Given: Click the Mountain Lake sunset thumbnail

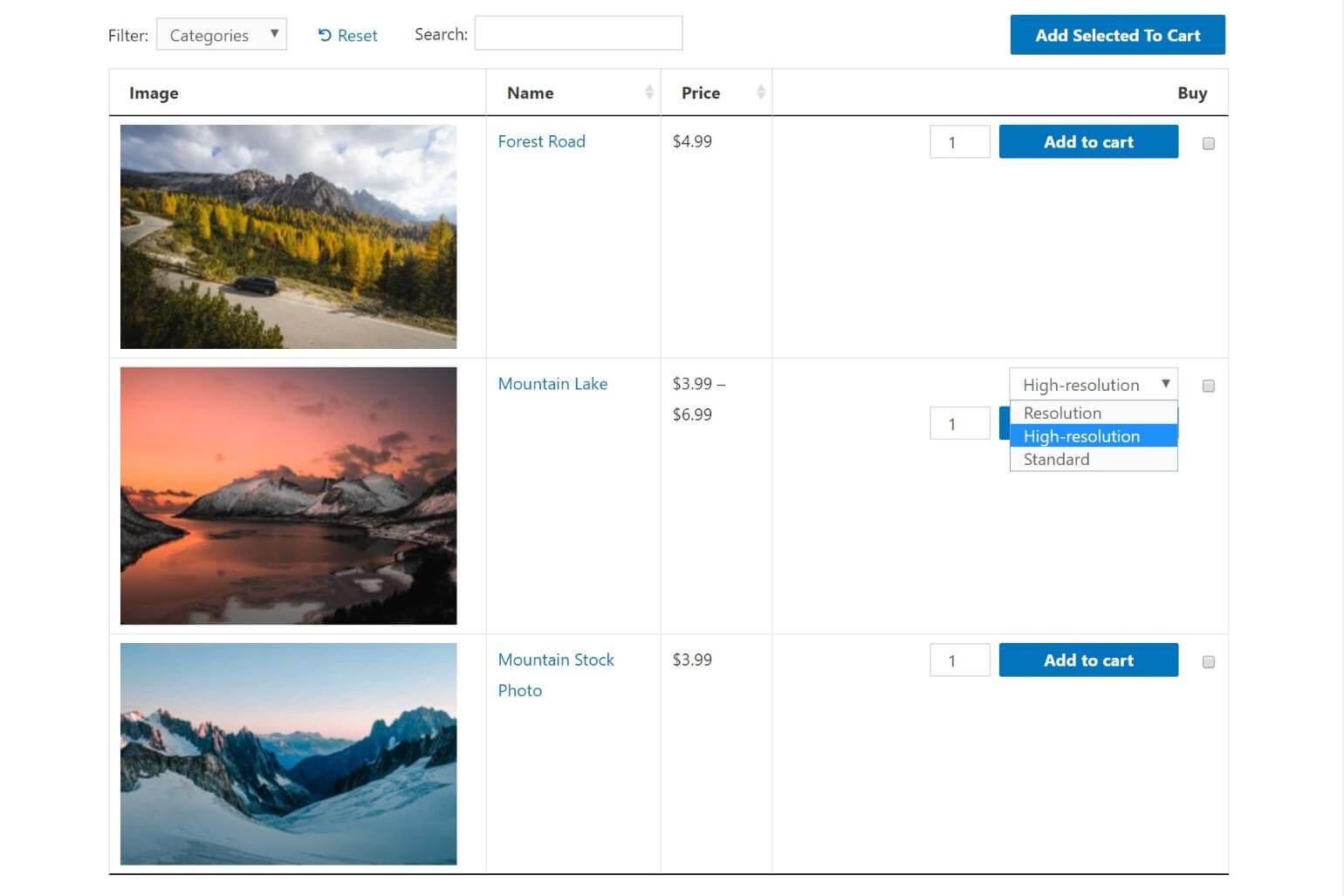Looking at the screenshot, I should coord(289,495).
